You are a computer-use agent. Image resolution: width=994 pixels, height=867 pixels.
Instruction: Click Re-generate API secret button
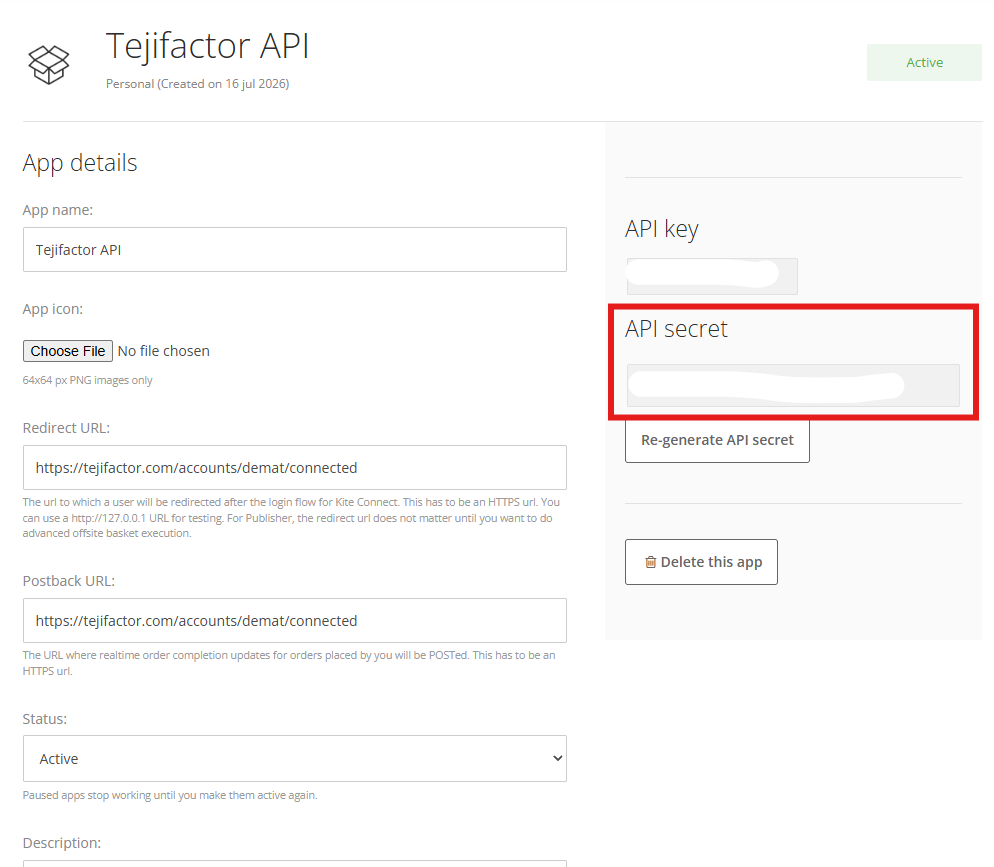(717, 440)
